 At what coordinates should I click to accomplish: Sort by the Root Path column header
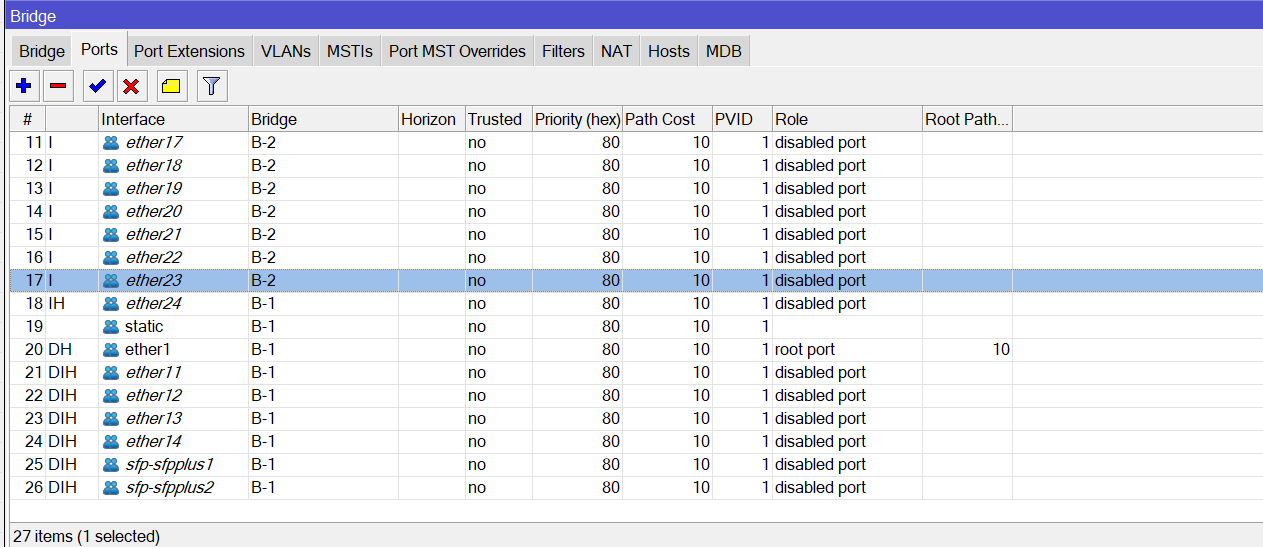click(x=967, y=119)
